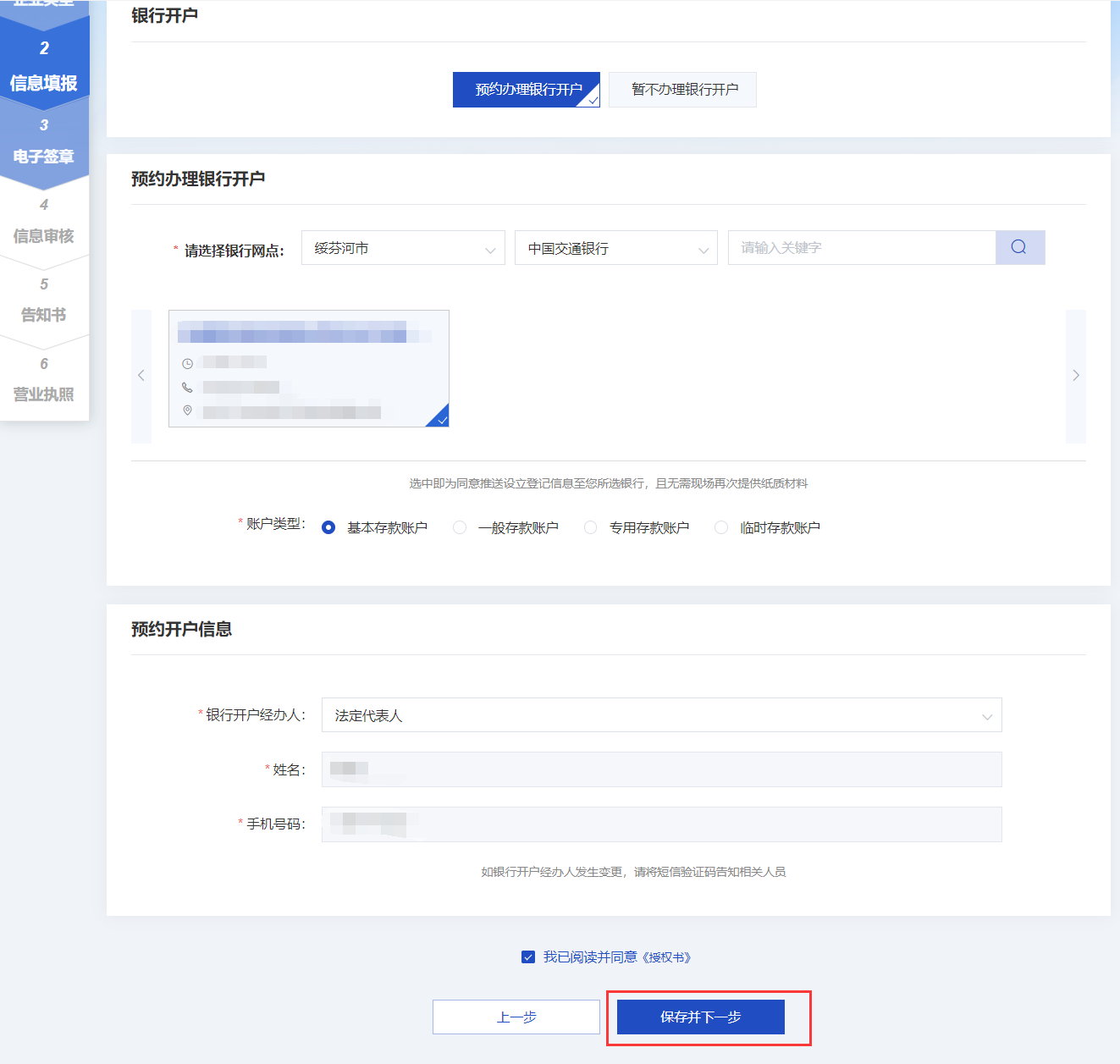The image size is (1120, 1064).
Task: Go to step 3 电子签章 in sidebar
Action: 44,142
